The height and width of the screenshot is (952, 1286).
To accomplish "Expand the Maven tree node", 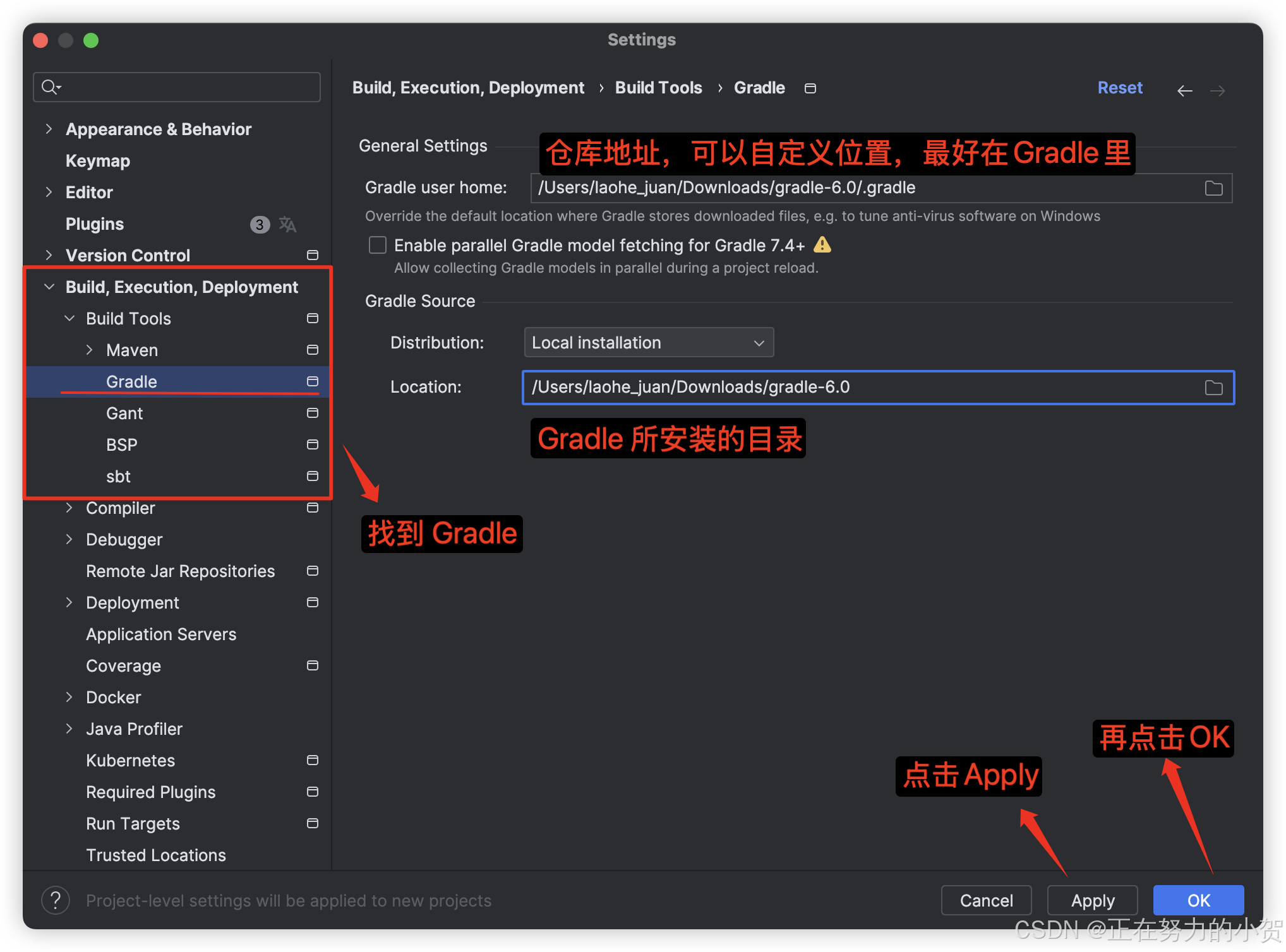I will (x=90, y=350).
